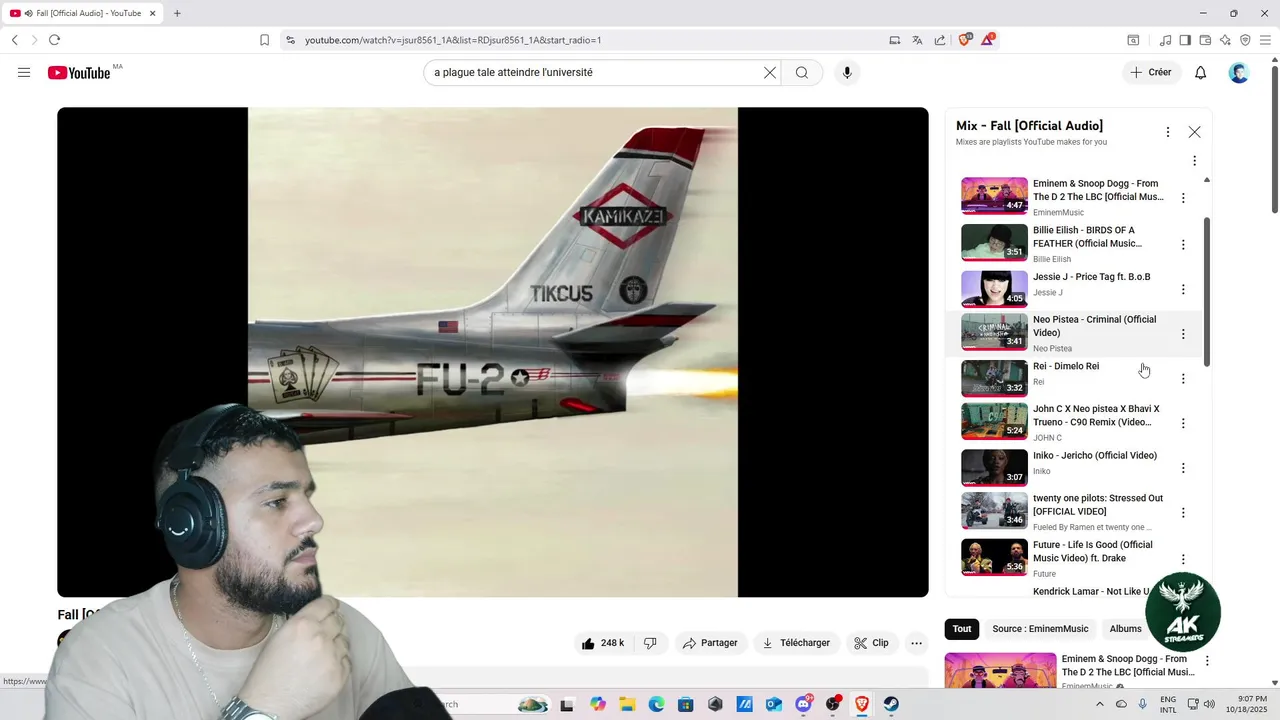Screen dimensions: 1280x720
Task: Open Mix playlist header options menu
Action: 1167,132
